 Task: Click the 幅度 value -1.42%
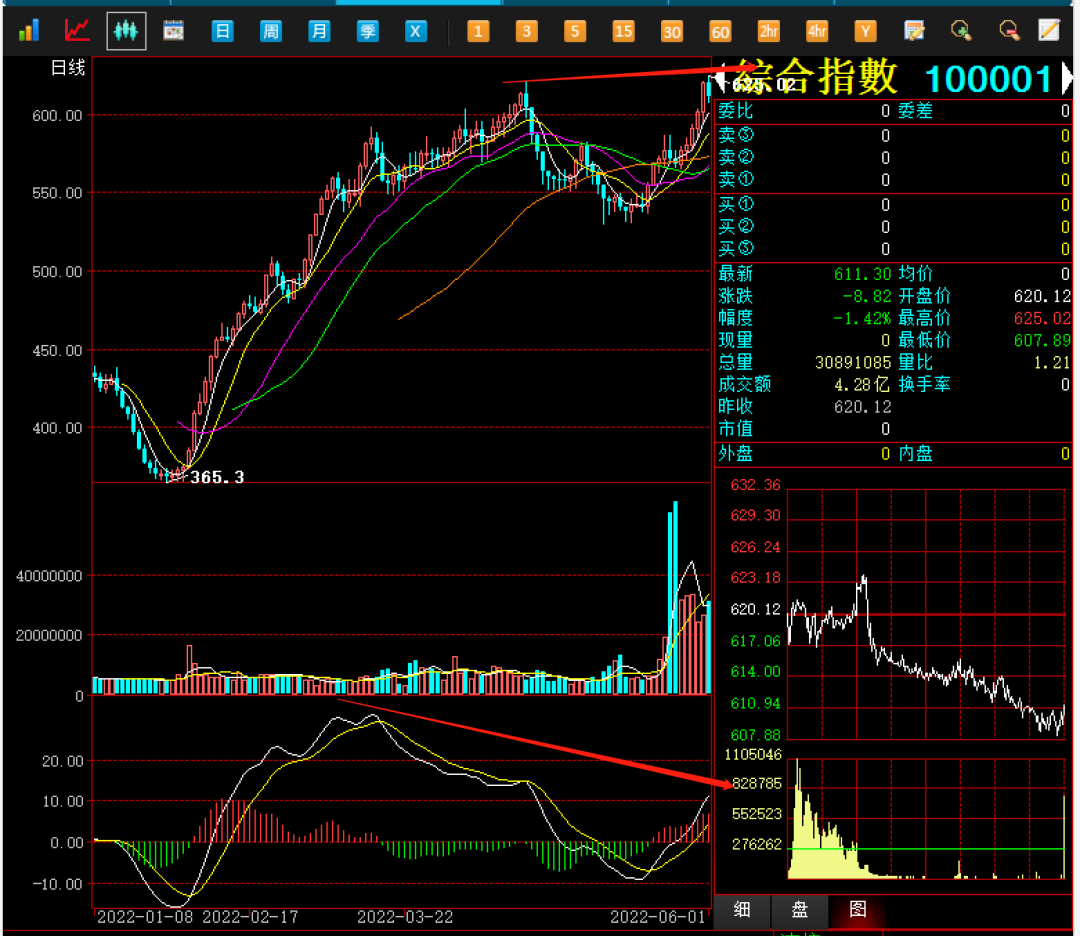click(x=862, y=318)
